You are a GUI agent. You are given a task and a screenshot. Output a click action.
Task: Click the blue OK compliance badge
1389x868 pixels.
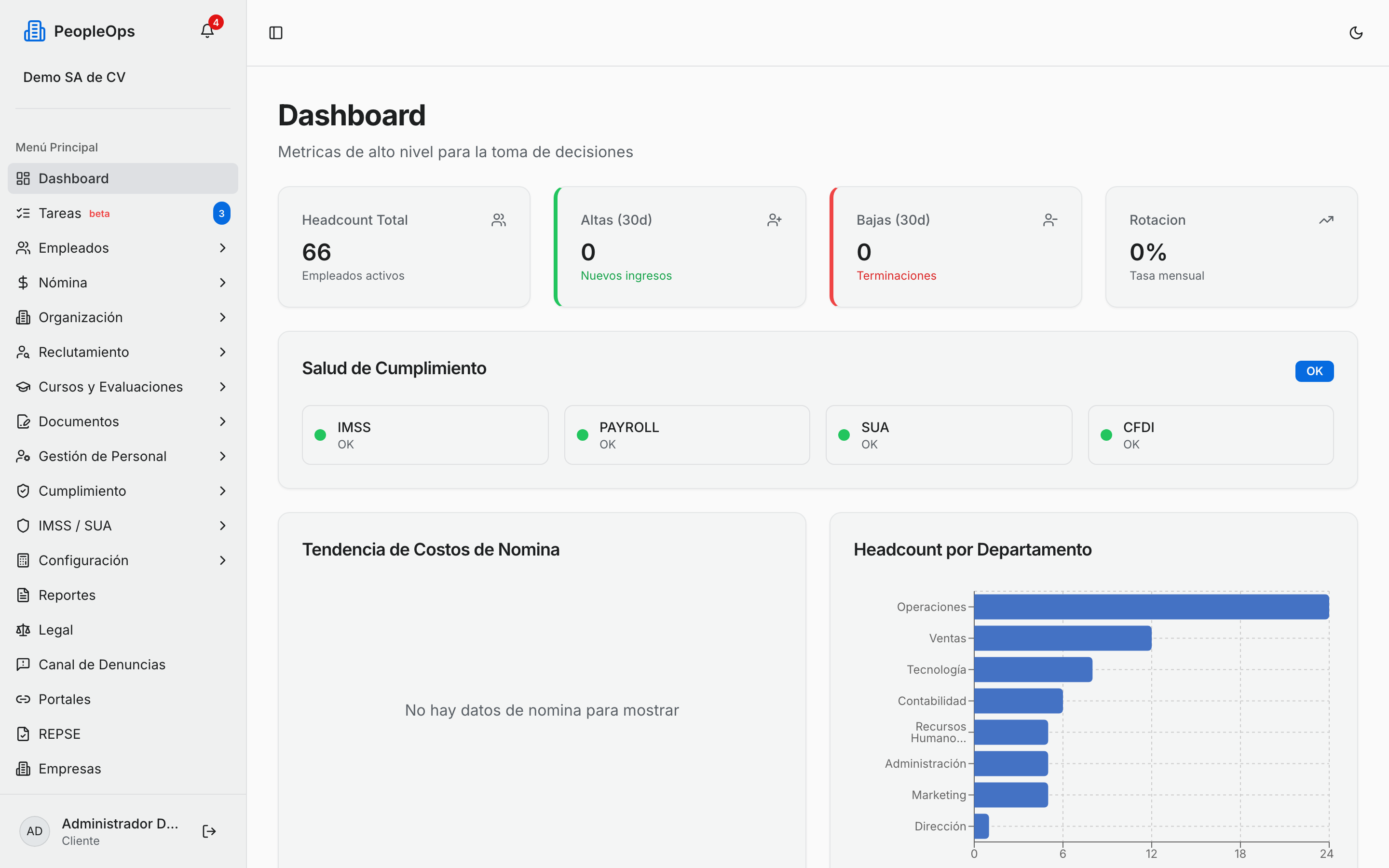coord(1314,371)
